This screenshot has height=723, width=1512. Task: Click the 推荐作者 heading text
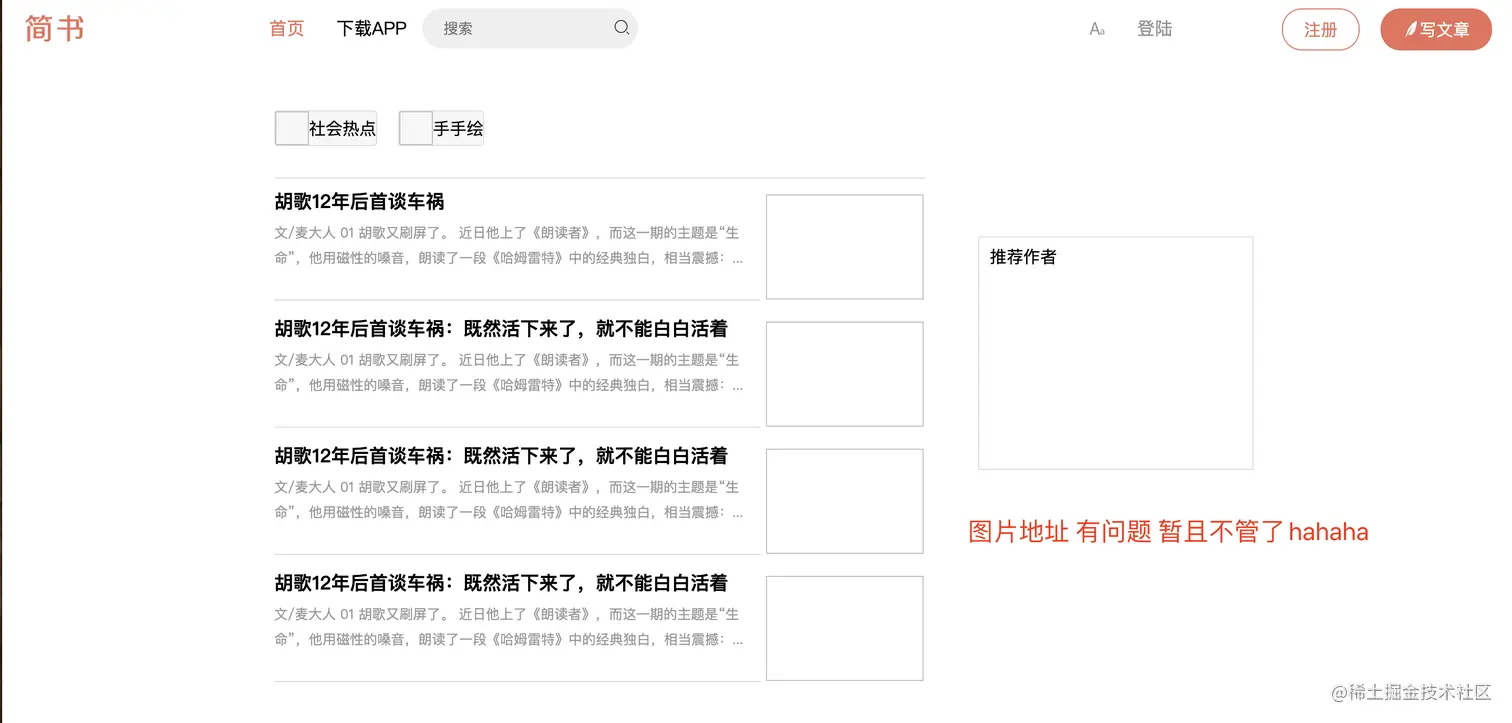(x=1023, y=257)
